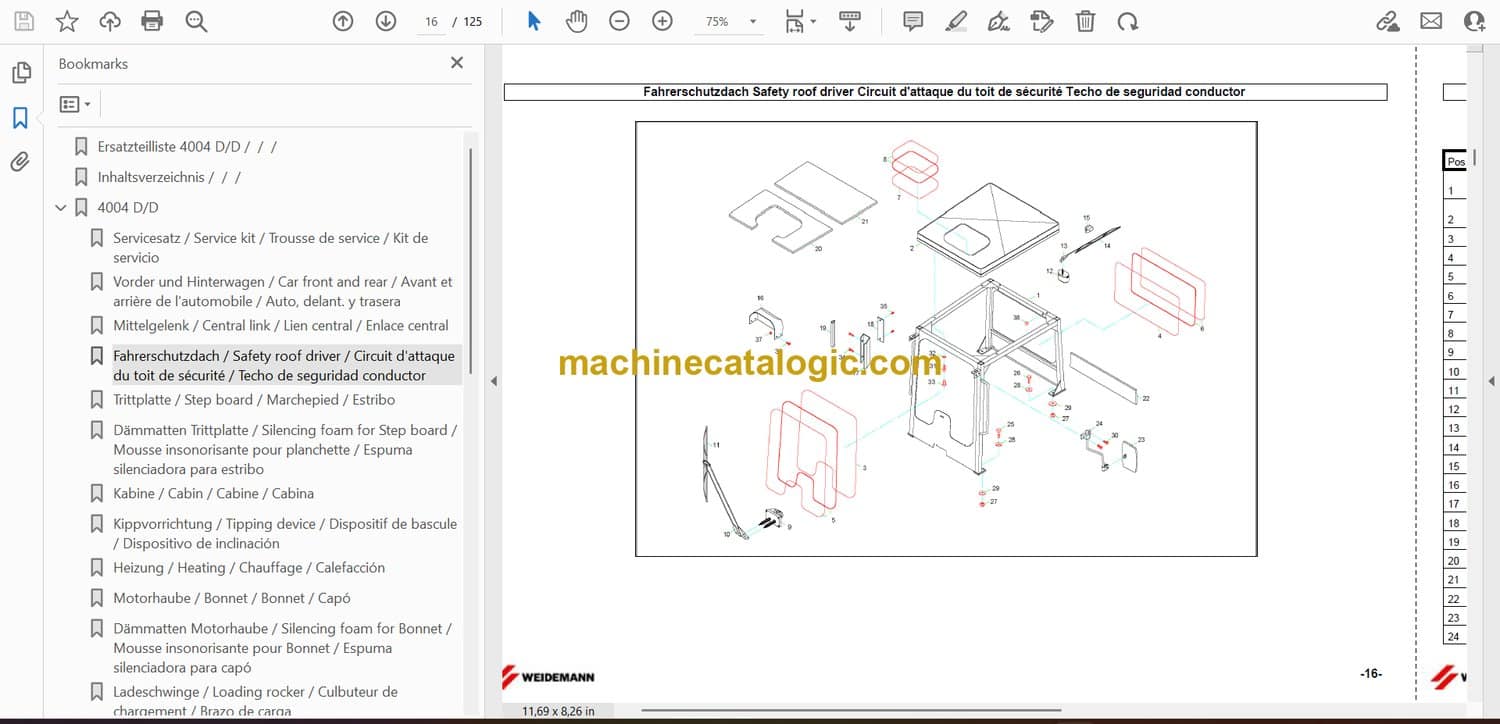Click the total page count 125

point(473,21)
